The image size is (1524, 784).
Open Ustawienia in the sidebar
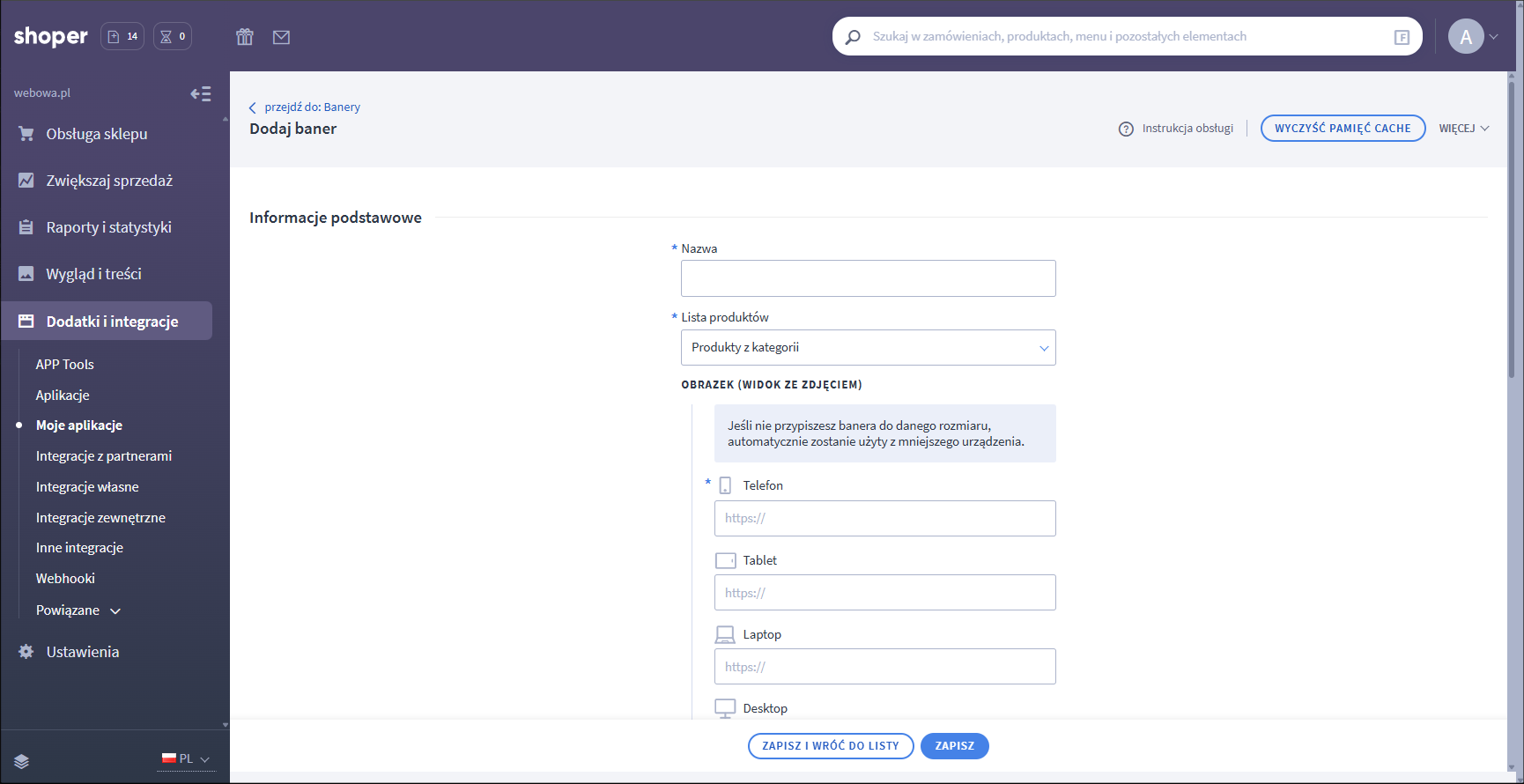click(82, 652)
